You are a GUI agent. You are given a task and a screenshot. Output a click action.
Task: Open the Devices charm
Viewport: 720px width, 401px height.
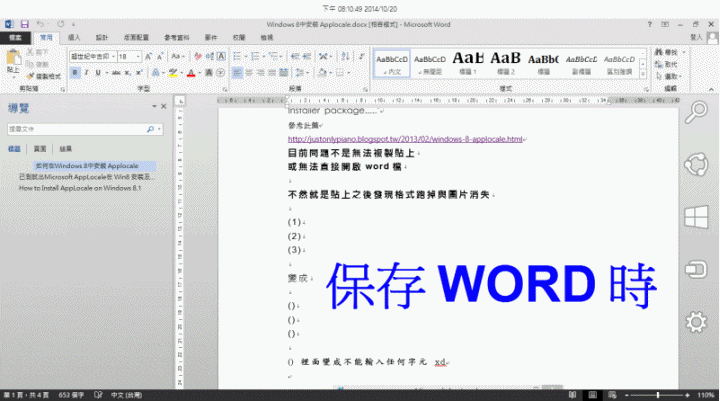click(x=696, y=269)
